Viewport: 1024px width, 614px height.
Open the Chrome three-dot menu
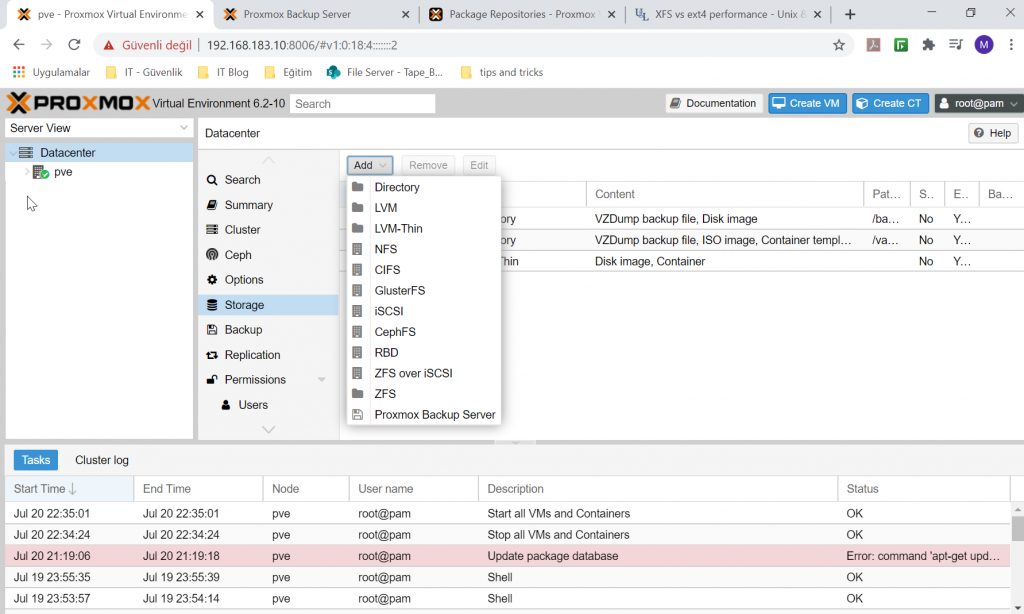coord(1011,44)
